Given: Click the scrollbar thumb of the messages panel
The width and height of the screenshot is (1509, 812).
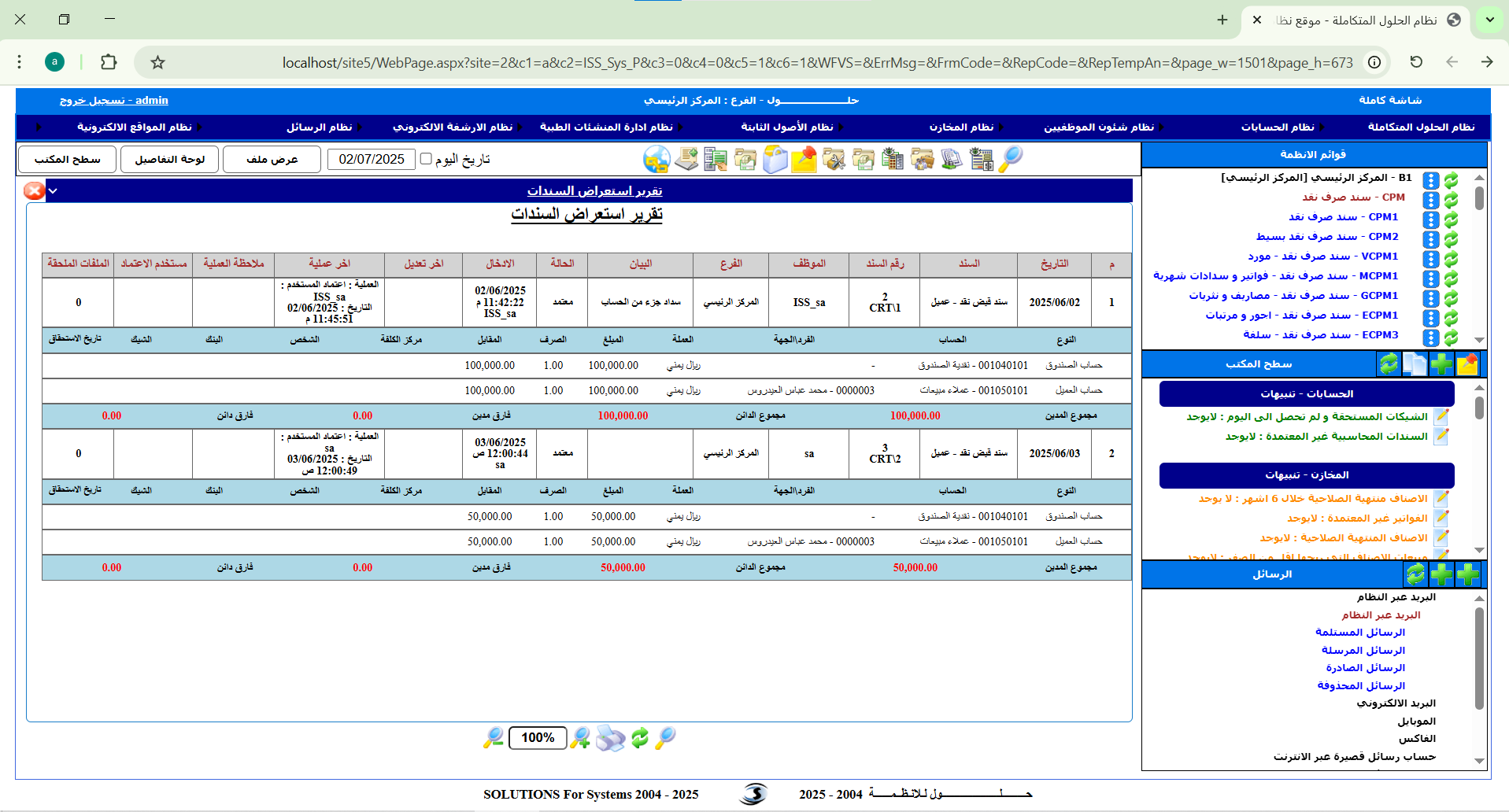Looking at the screenshot, I should coord(1479,658).
